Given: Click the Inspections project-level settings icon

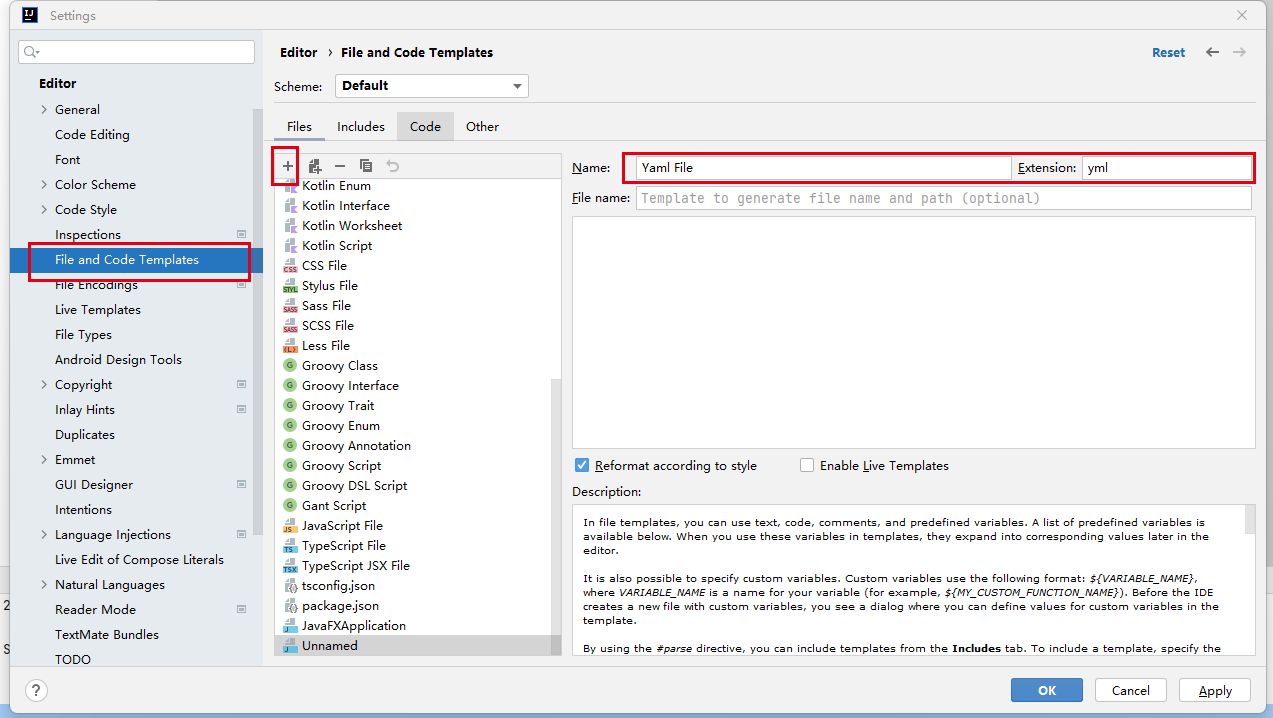Looking at the screenshot, I should coord(241,234).
